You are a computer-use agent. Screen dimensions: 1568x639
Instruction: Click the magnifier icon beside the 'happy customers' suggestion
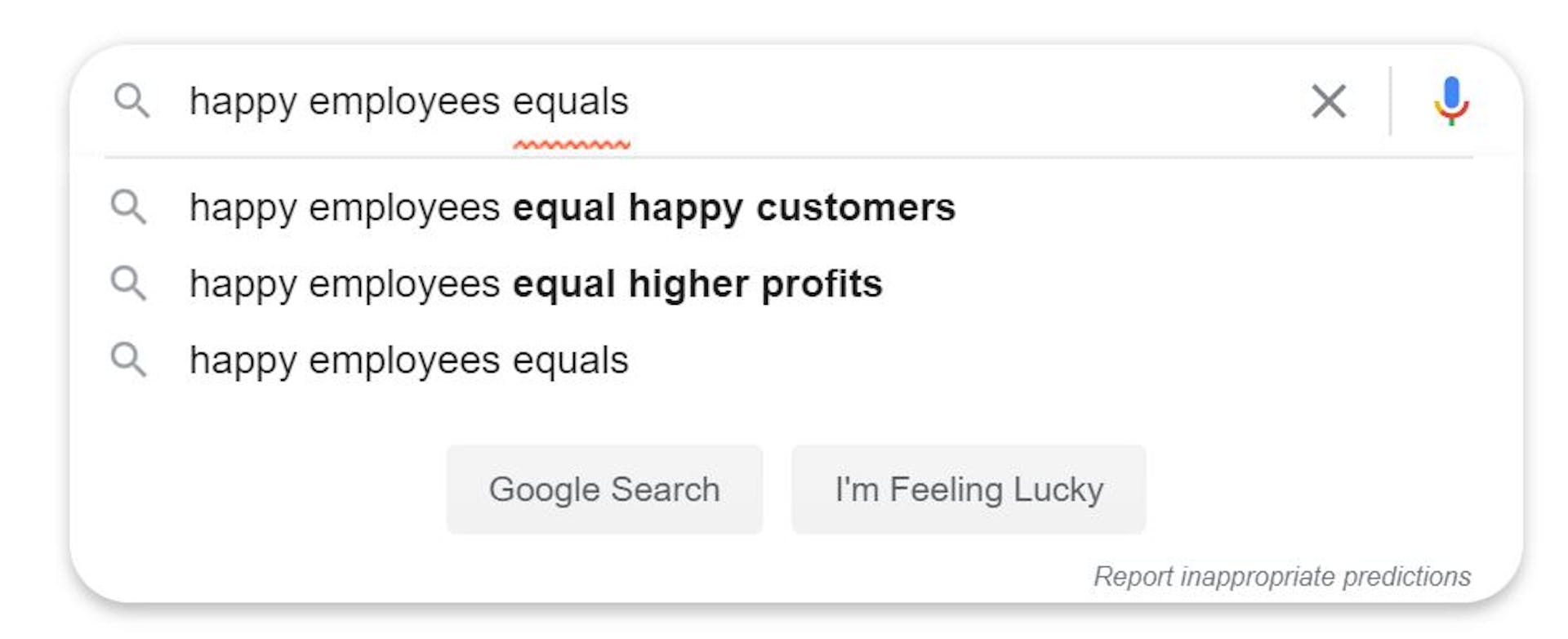(x=128, y=208)
